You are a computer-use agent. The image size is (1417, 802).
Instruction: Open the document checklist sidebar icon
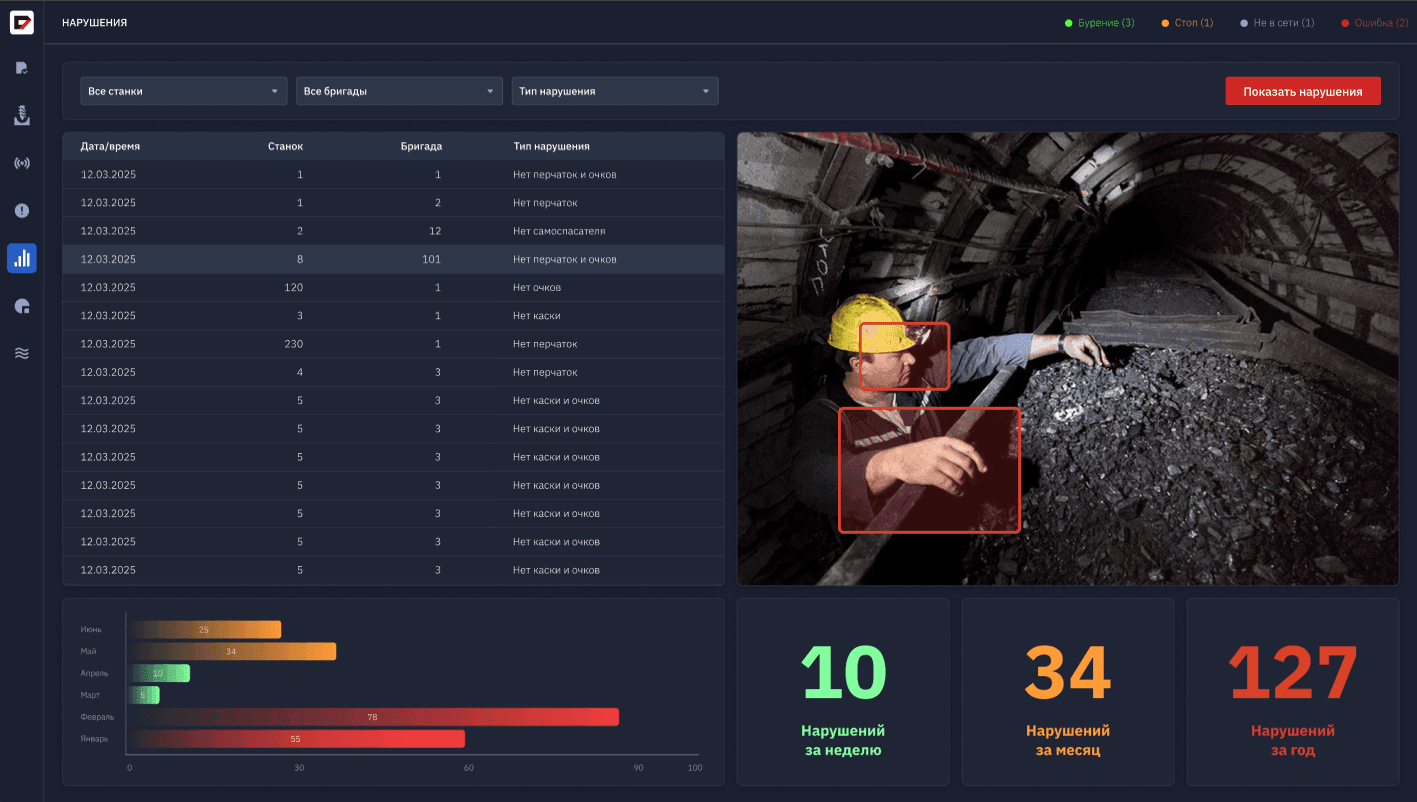click(22, 68)
